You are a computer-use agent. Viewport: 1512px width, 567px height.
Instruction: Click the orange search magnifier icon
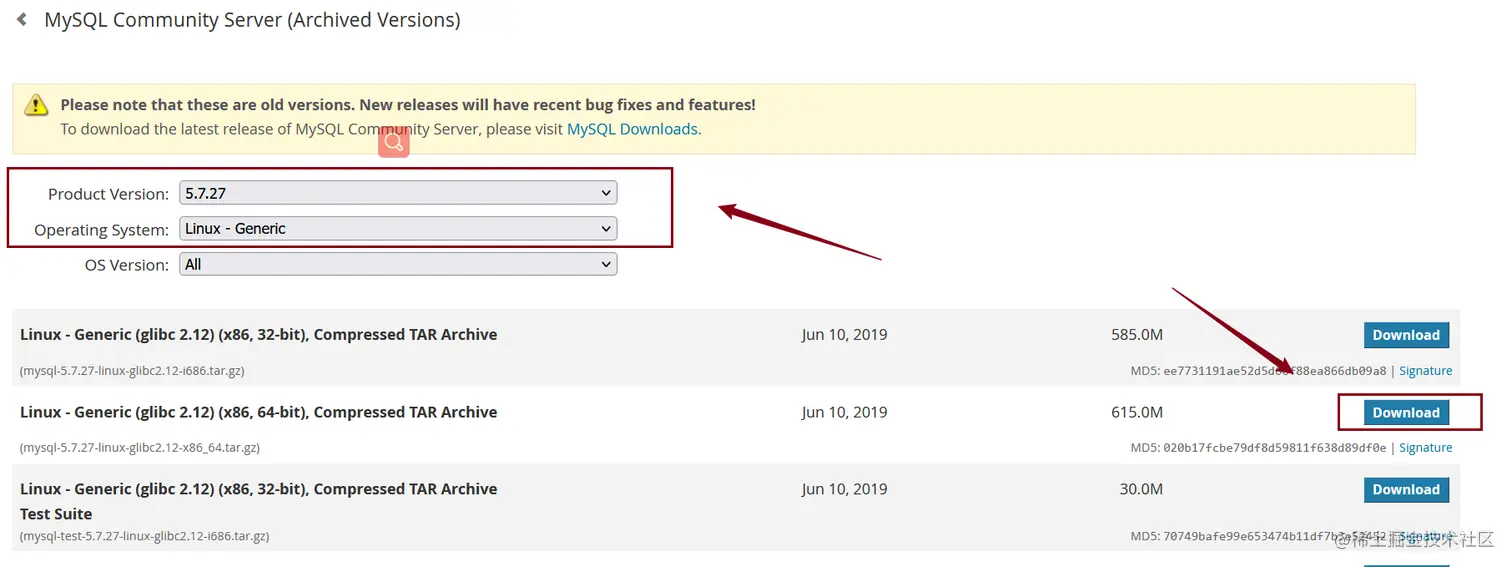pos(394,142)
